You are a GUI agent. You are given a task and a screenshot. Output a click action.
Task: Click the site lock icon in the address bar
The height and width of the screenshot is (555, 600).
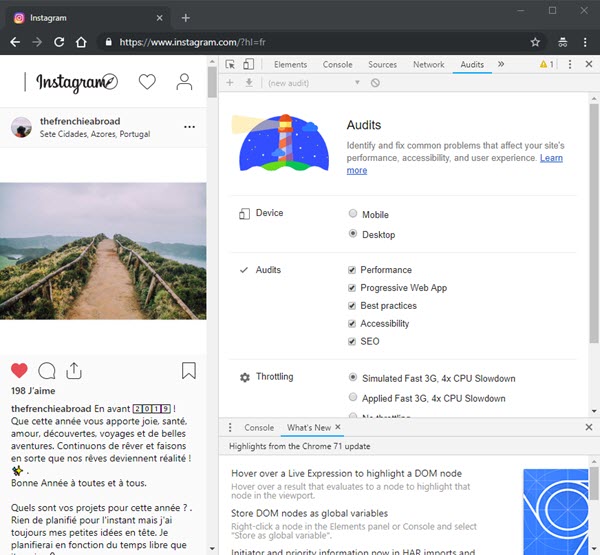click(109, 42)
